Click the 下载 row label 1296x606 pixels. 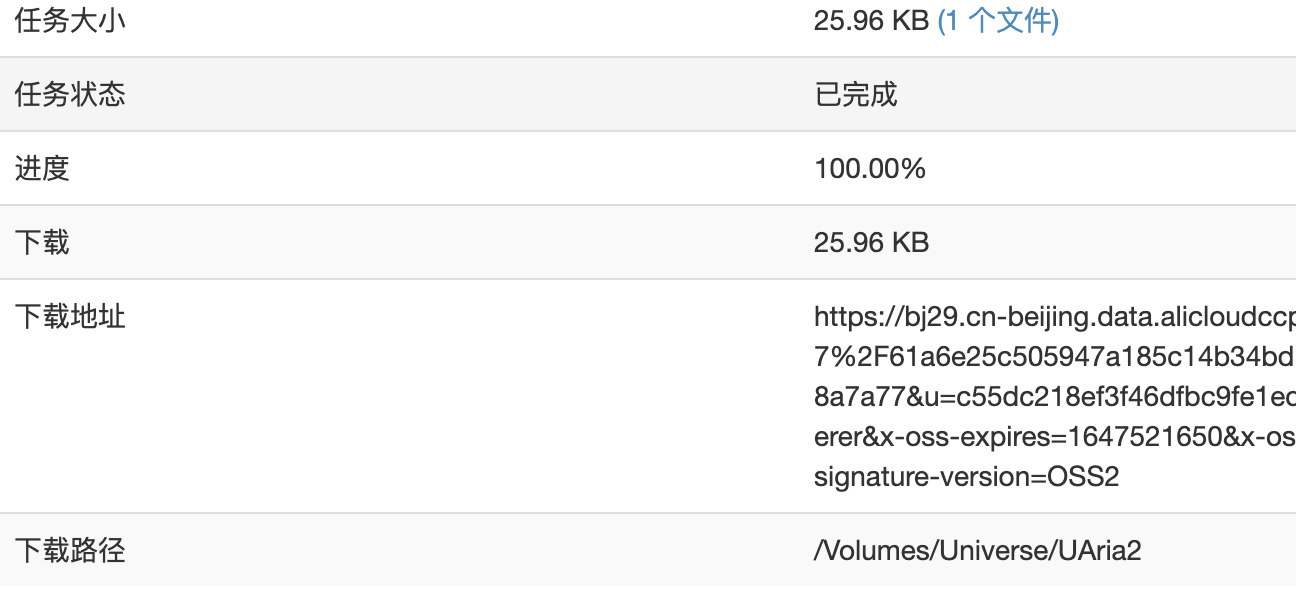tap(44, 242)
